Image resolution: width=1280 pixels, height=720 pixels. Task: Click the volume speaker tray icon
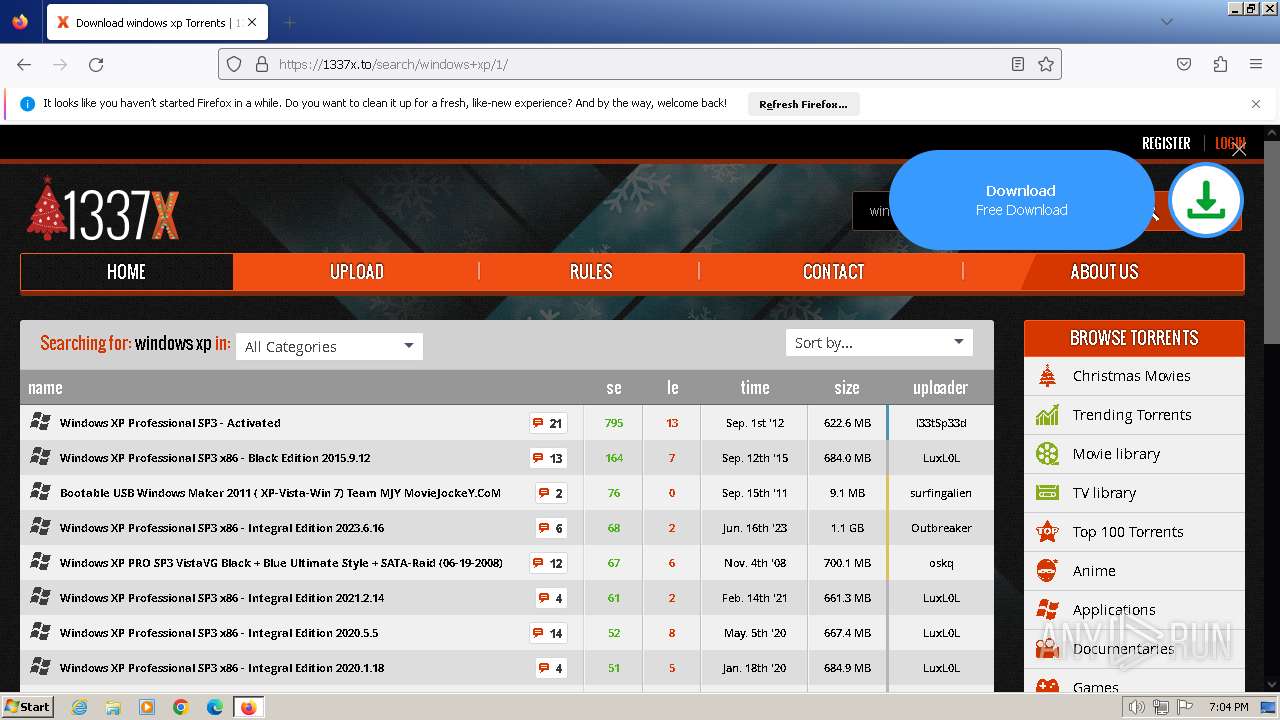1137,707
